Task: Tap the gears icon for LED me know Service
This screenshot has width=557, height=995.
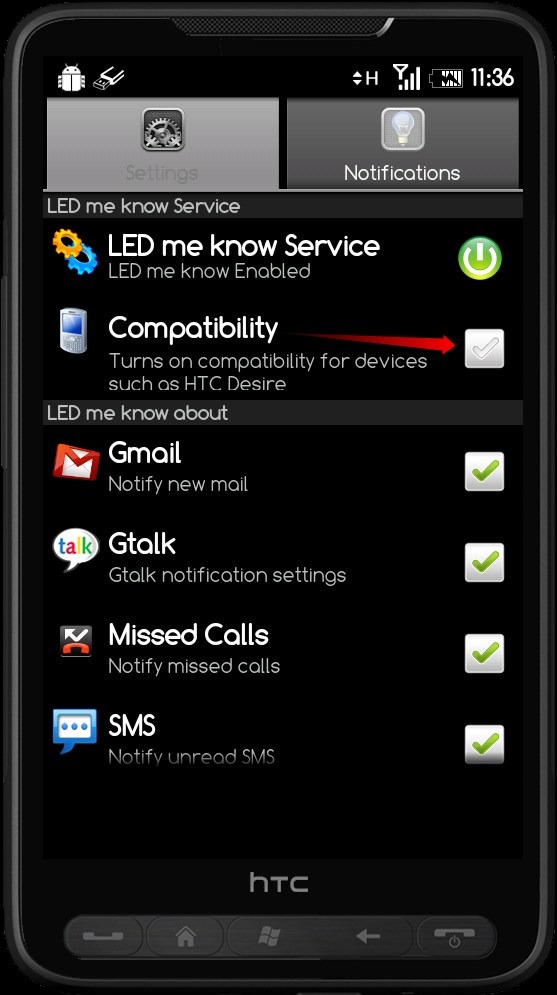Action: (x=75, y=253)
